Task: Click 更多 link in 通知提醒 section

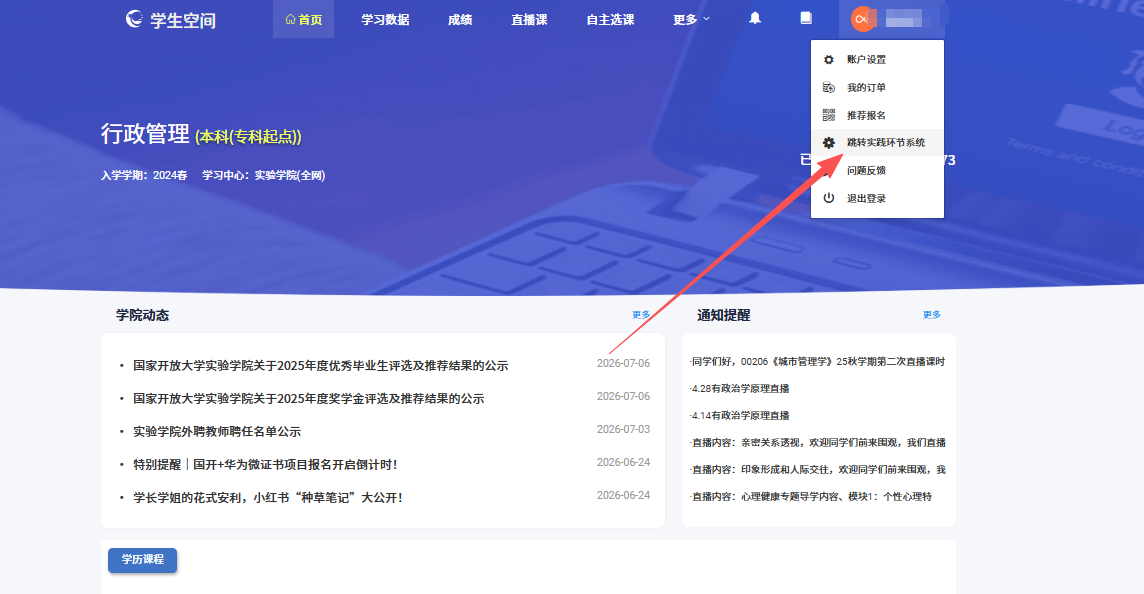Action: point(932,315)
